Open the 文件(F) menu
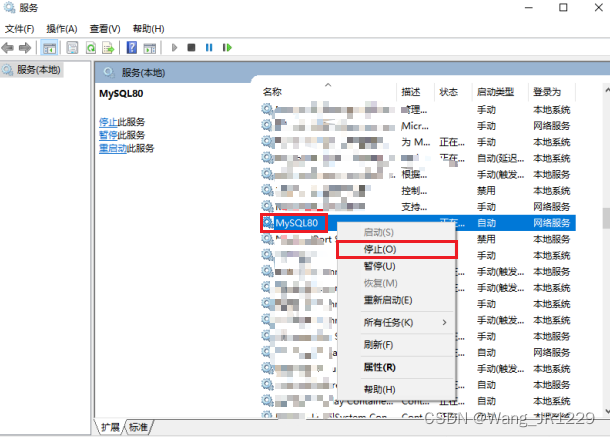This screenshot has width=610, height=437. point(19,29)
